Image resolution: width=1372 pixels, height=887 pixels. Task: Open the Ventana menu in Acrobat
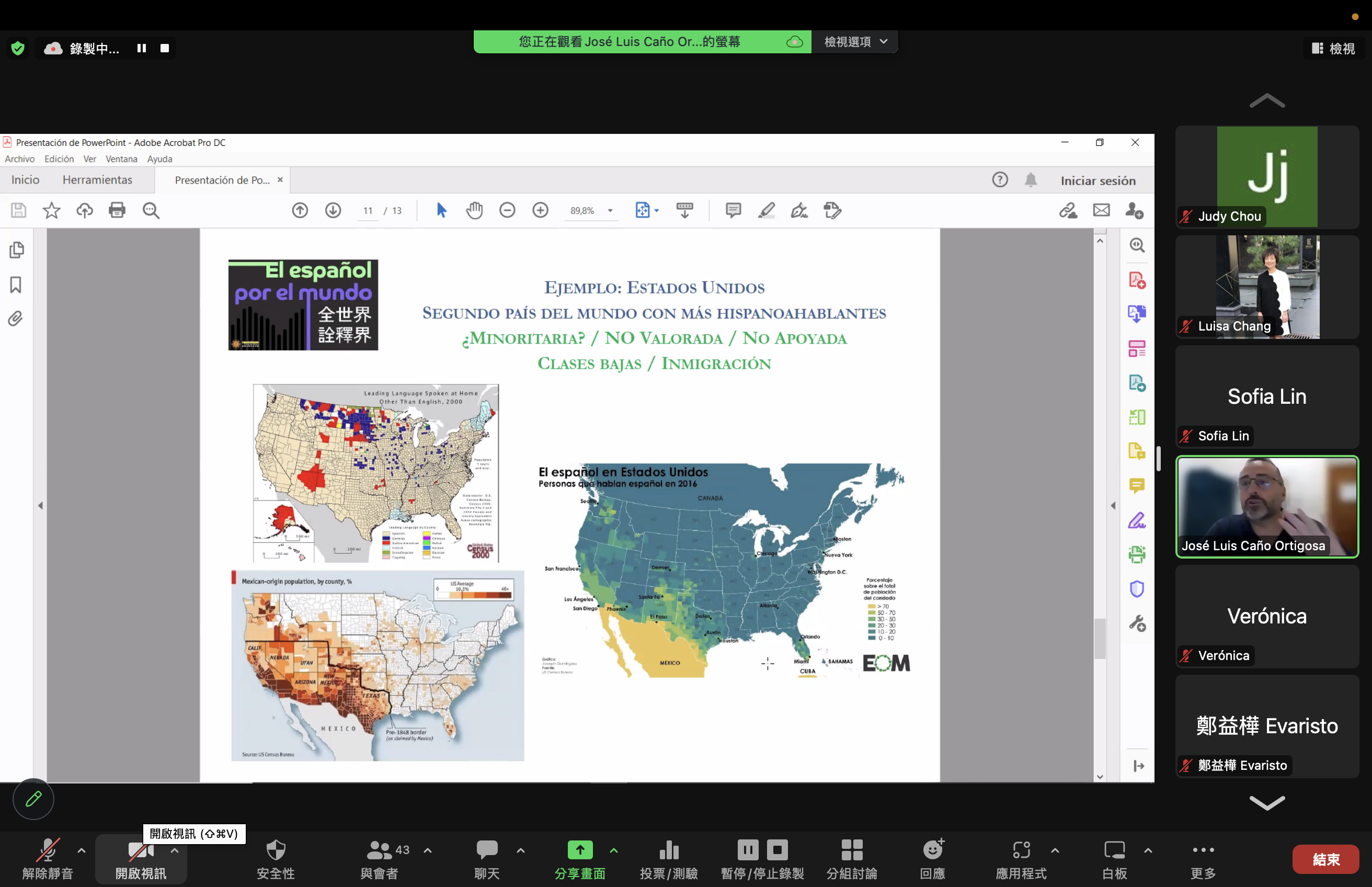coord(121,159)
